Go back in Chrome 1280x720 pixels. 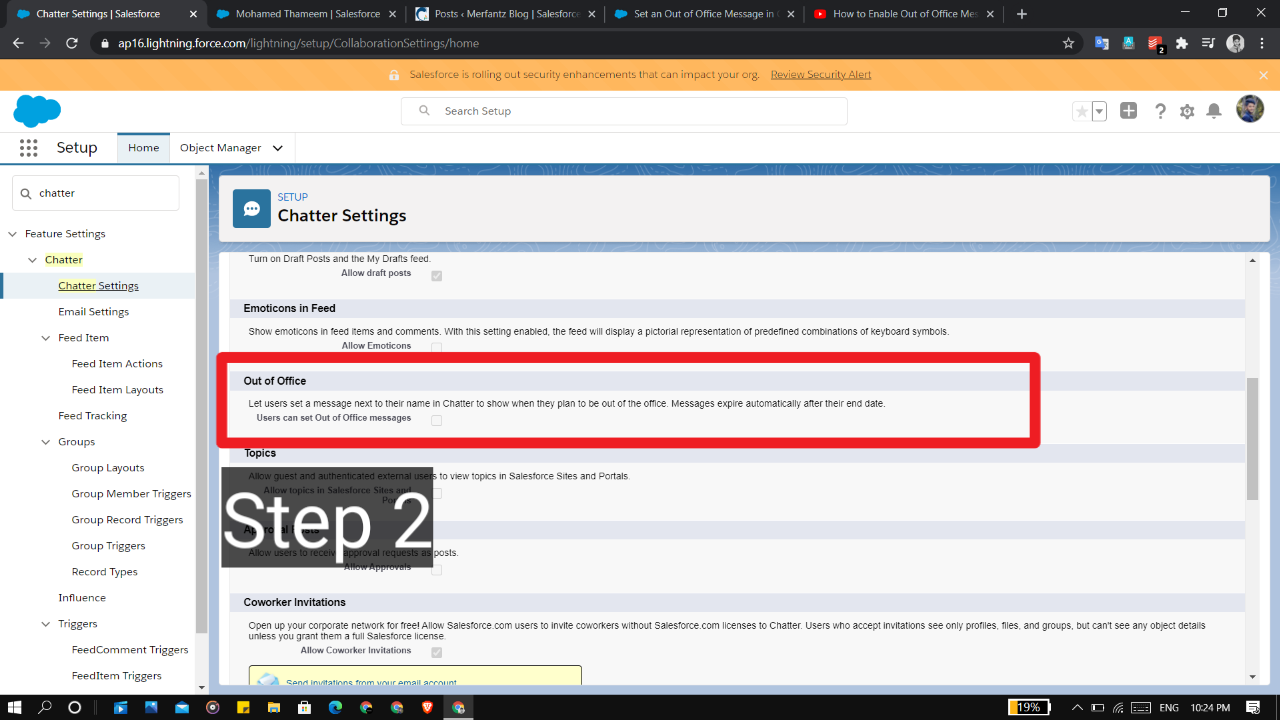coord(18,43)
